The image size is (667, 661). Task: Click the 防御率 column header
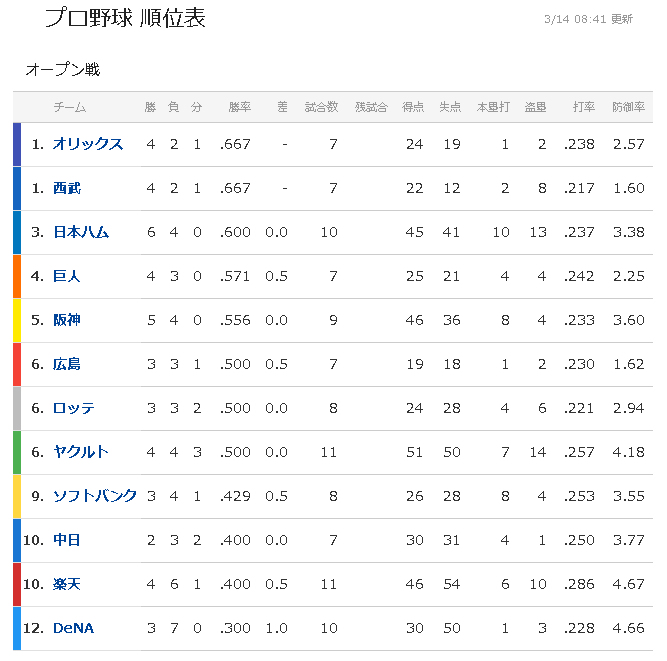(x=628, y=107)
